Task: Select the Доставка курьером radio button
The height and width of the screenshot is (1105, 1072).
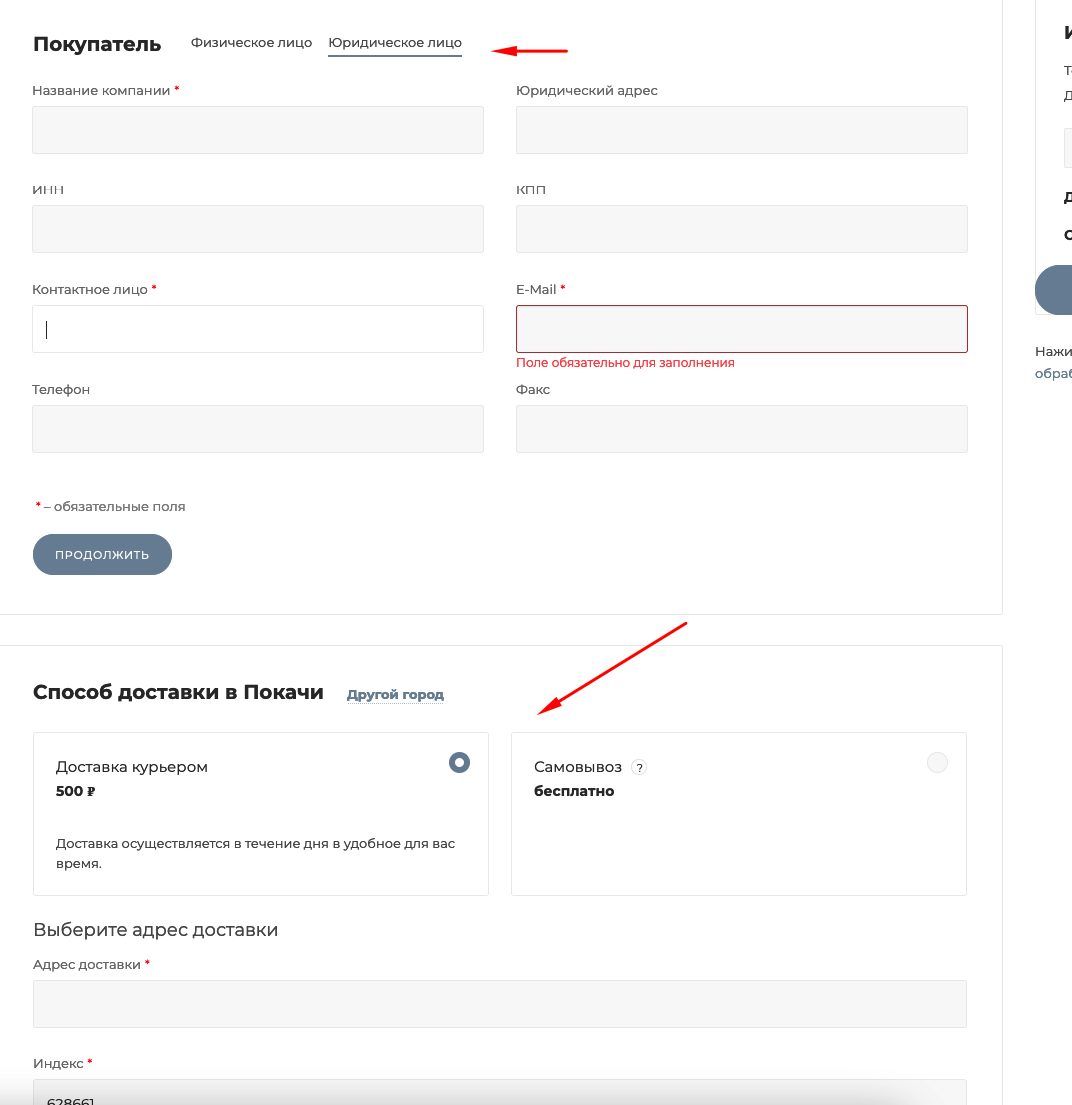Action: (459, 763)
